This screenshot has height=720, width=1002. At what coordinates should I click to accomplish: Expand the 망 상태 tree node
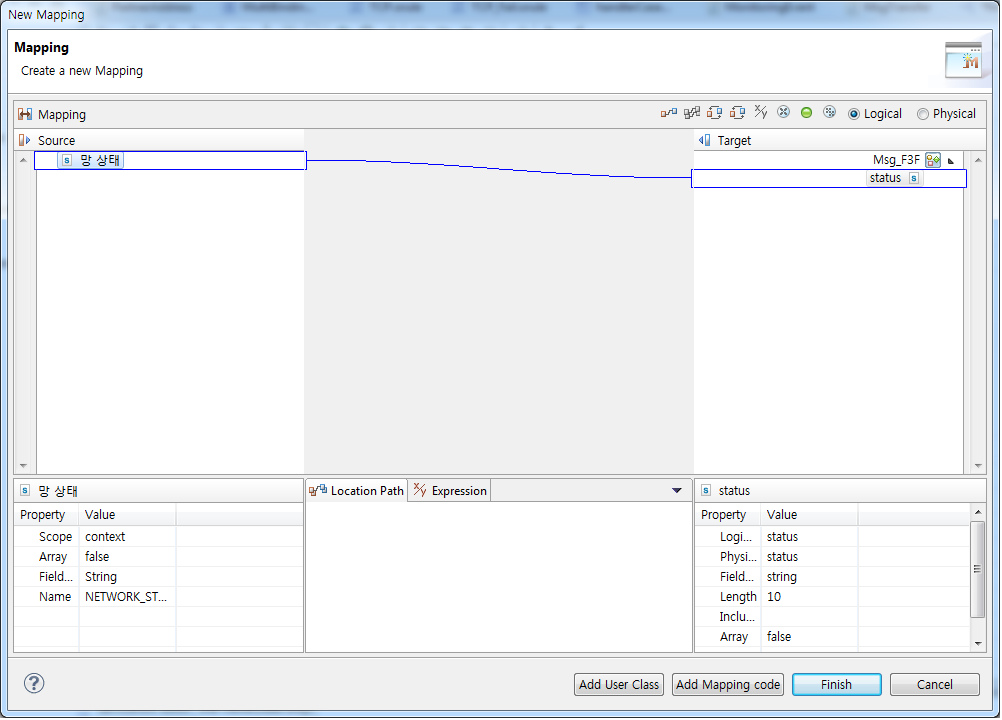pos(48,160)
